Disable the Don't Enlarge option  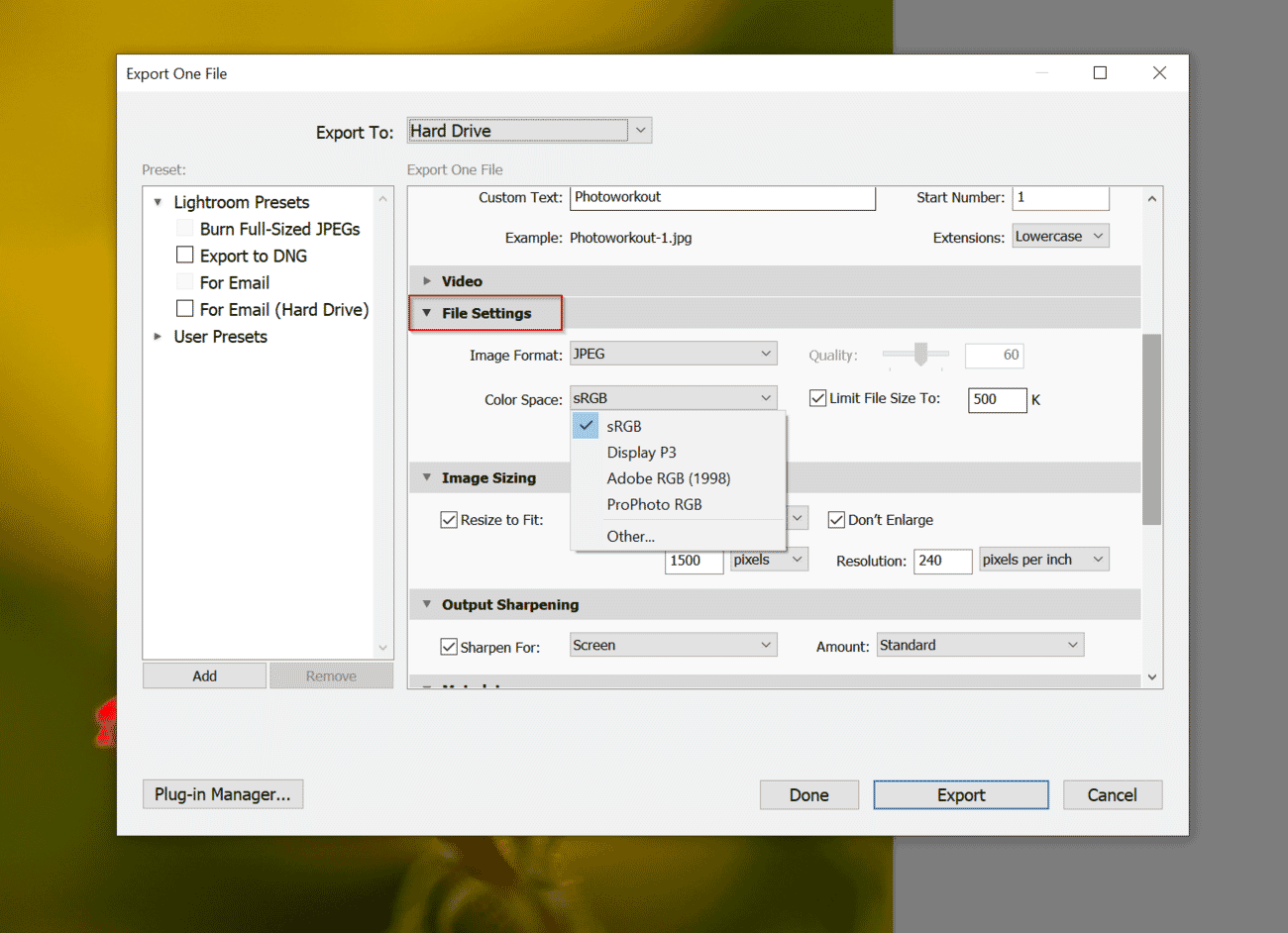(x=837, y=518)
